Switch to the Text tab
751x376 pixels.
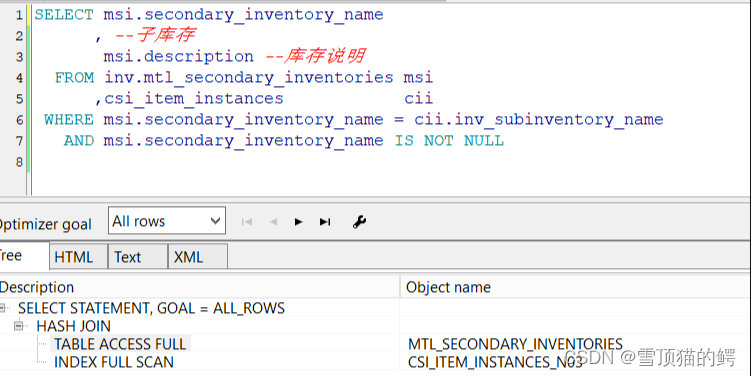pyautogui.click(x=138, y=257)
